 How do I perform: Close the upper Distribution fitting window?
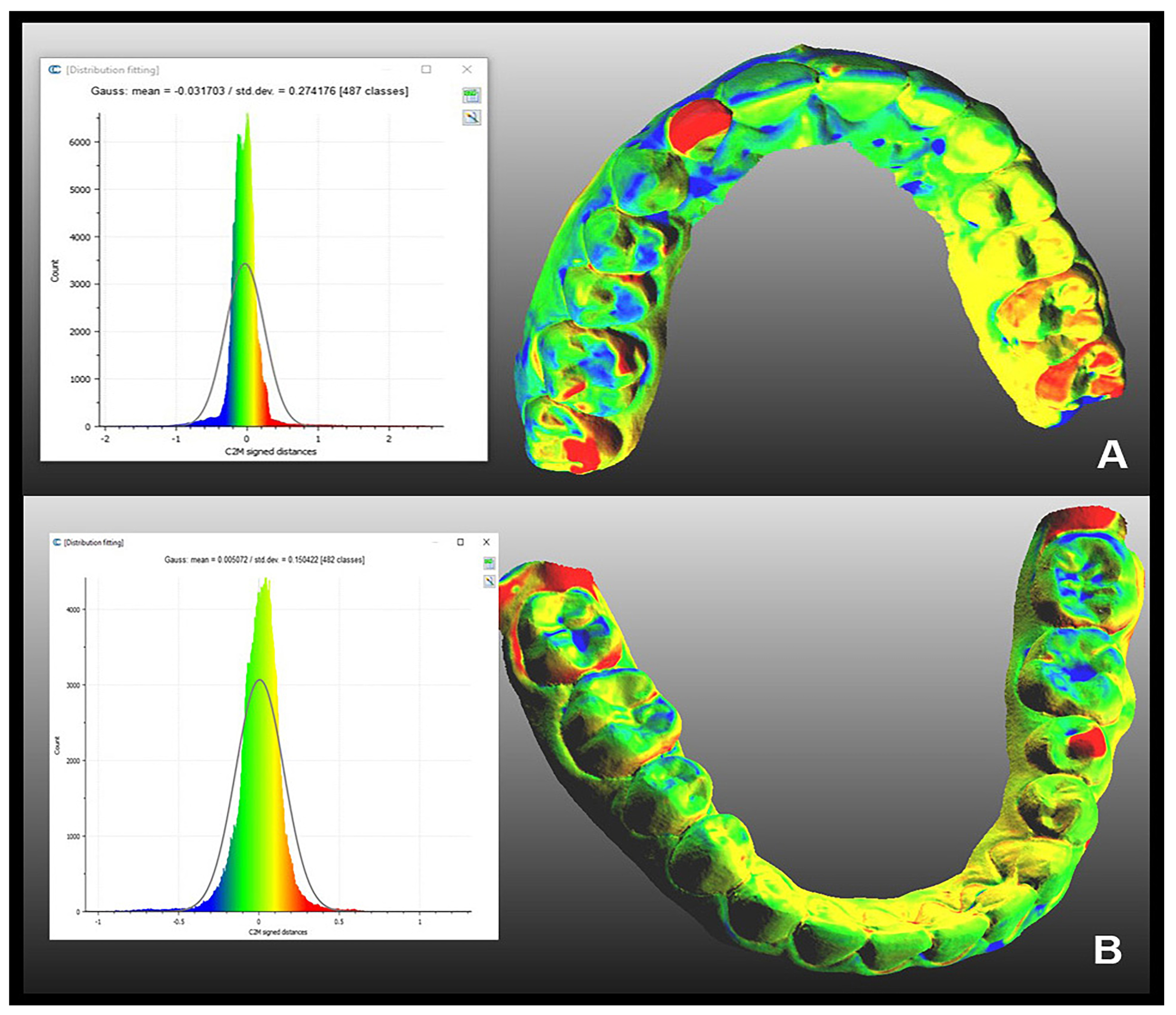(466, 69)
